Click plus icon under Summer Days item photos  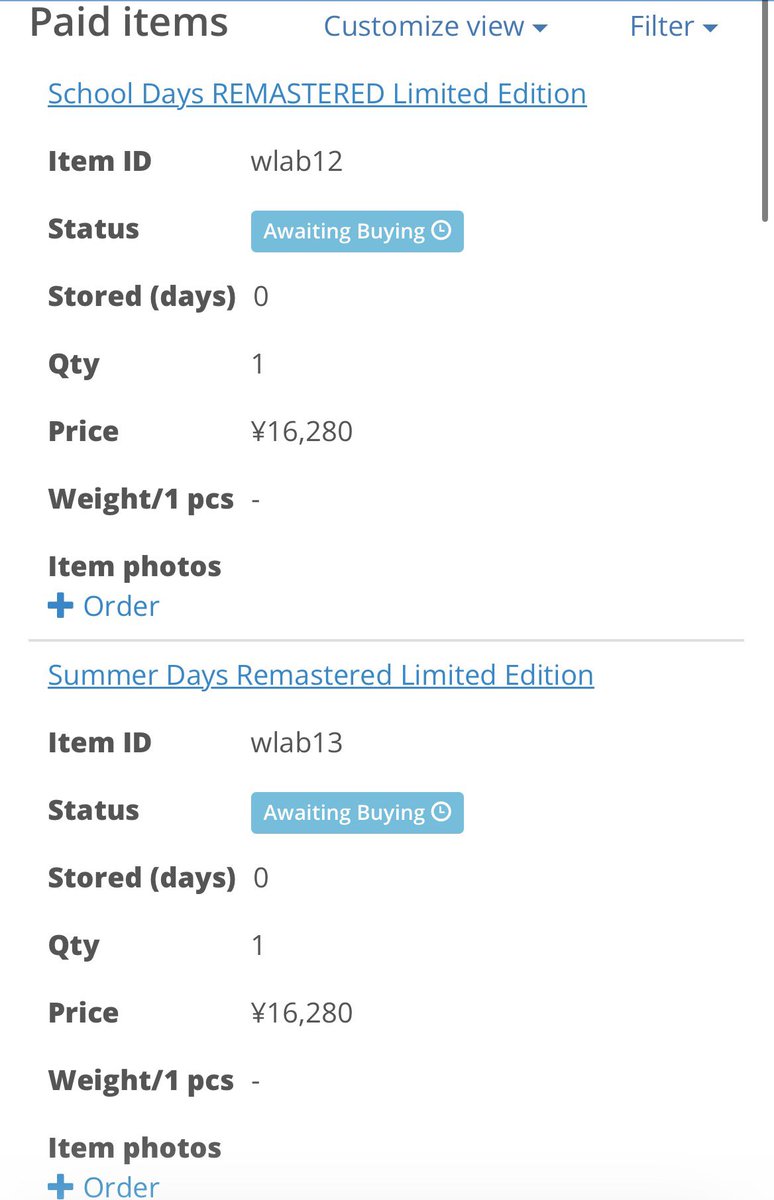61,1187
